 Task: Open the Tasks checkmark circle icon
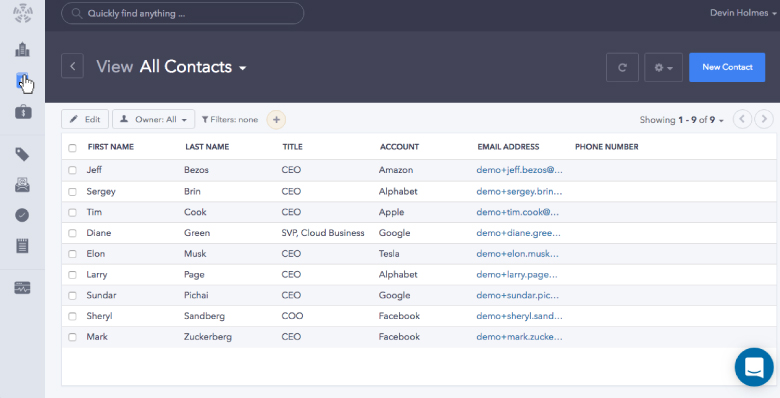click(22, 215)
